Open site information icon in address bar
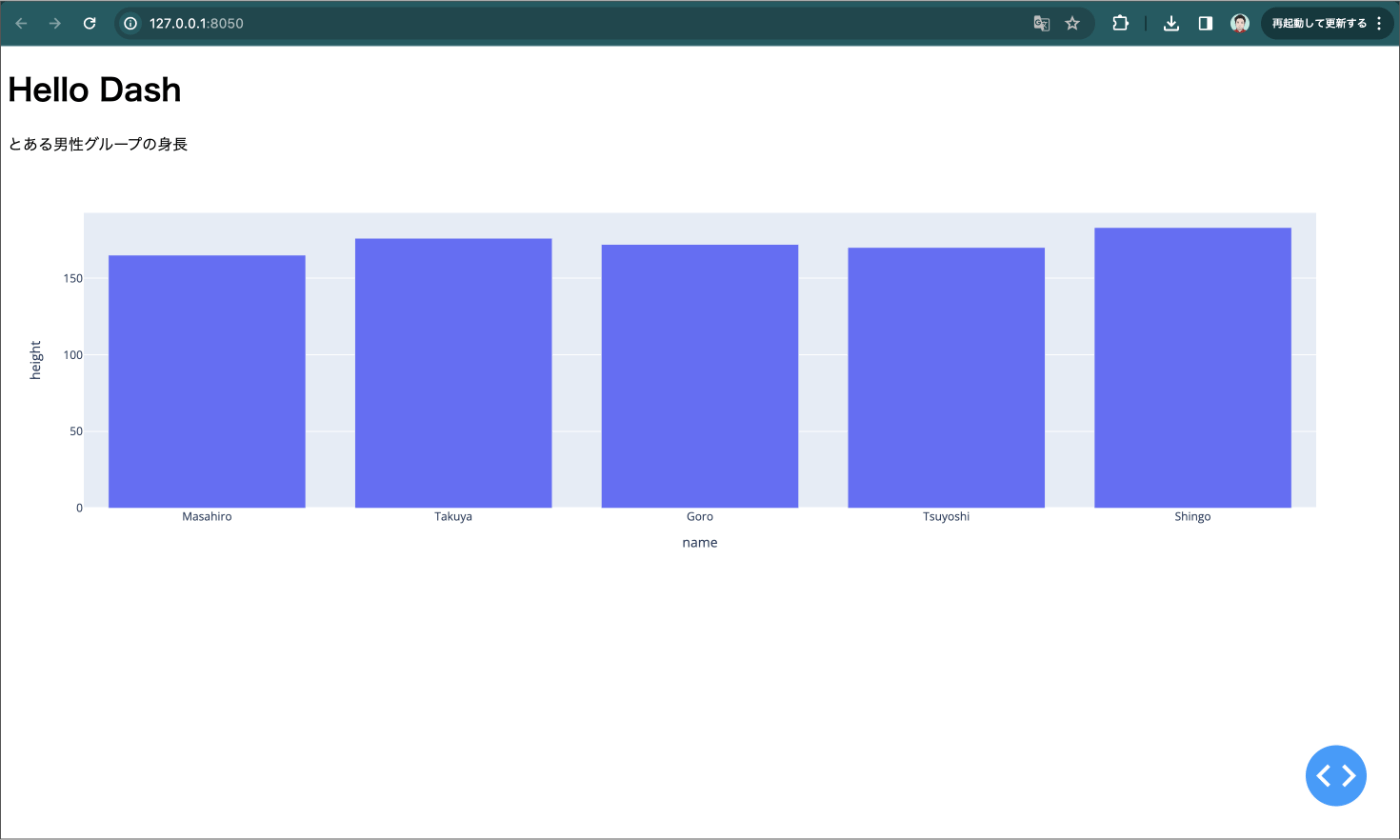The height and width of the screenshot is (840, 1400). click(x=130, y=23)
